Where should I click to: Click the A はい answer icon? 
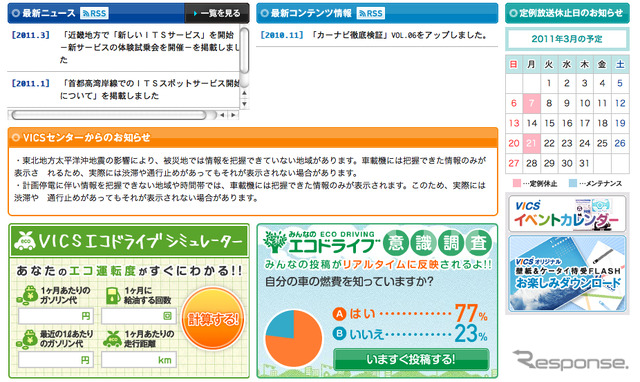(339, 313)
